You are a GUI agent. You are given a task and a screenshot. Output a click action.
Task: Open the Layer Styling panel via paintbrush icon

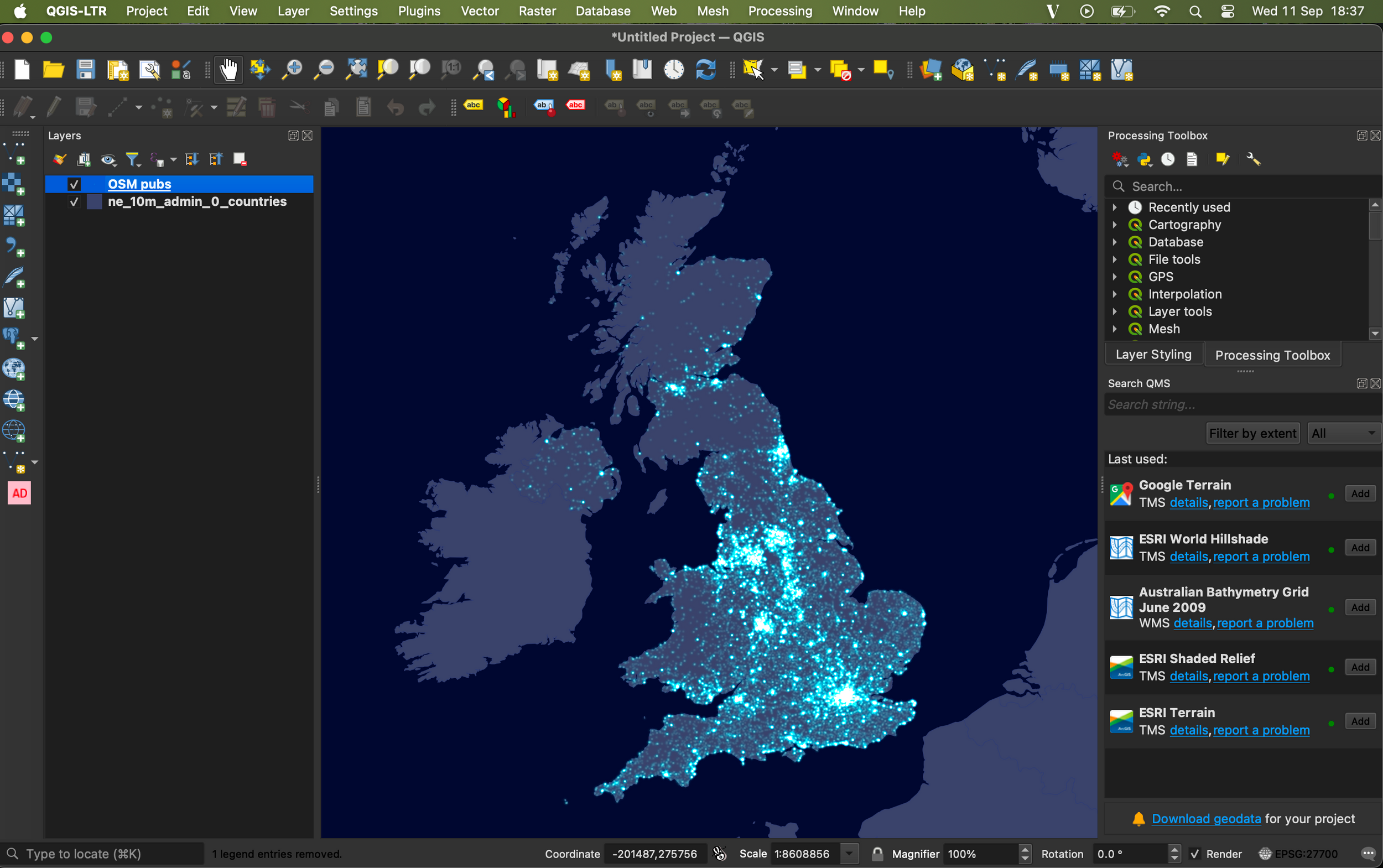[59, 159]
